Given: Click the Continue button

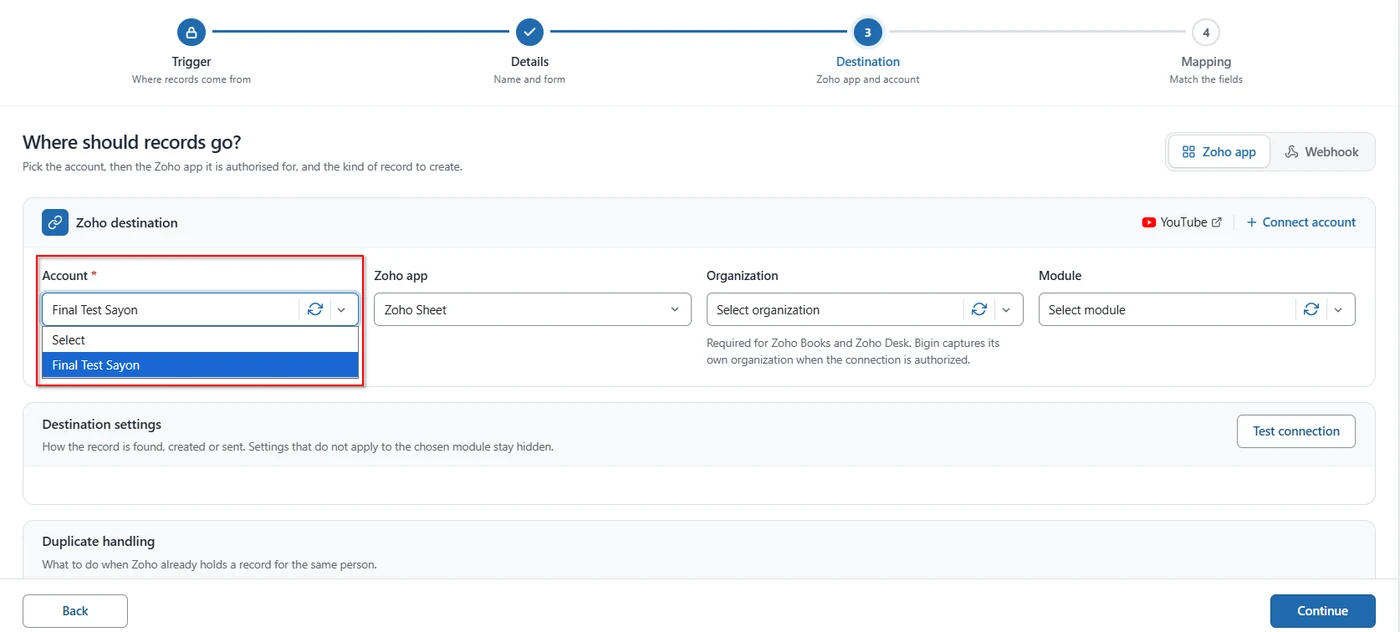Looking at the screenshot, I should 1322,611.
